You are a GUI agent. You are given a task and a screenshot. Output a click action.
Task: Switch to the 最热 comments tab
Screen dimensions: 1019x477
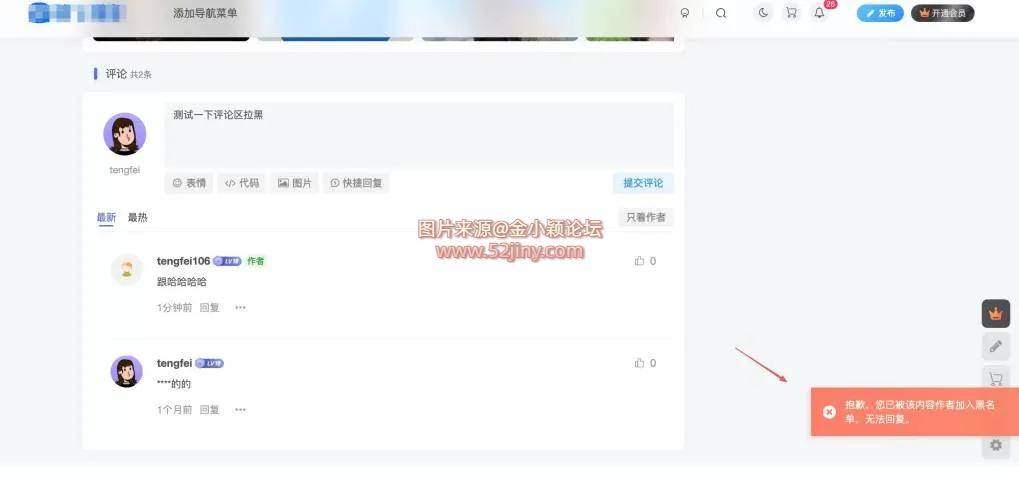click(x=138, y=218)
